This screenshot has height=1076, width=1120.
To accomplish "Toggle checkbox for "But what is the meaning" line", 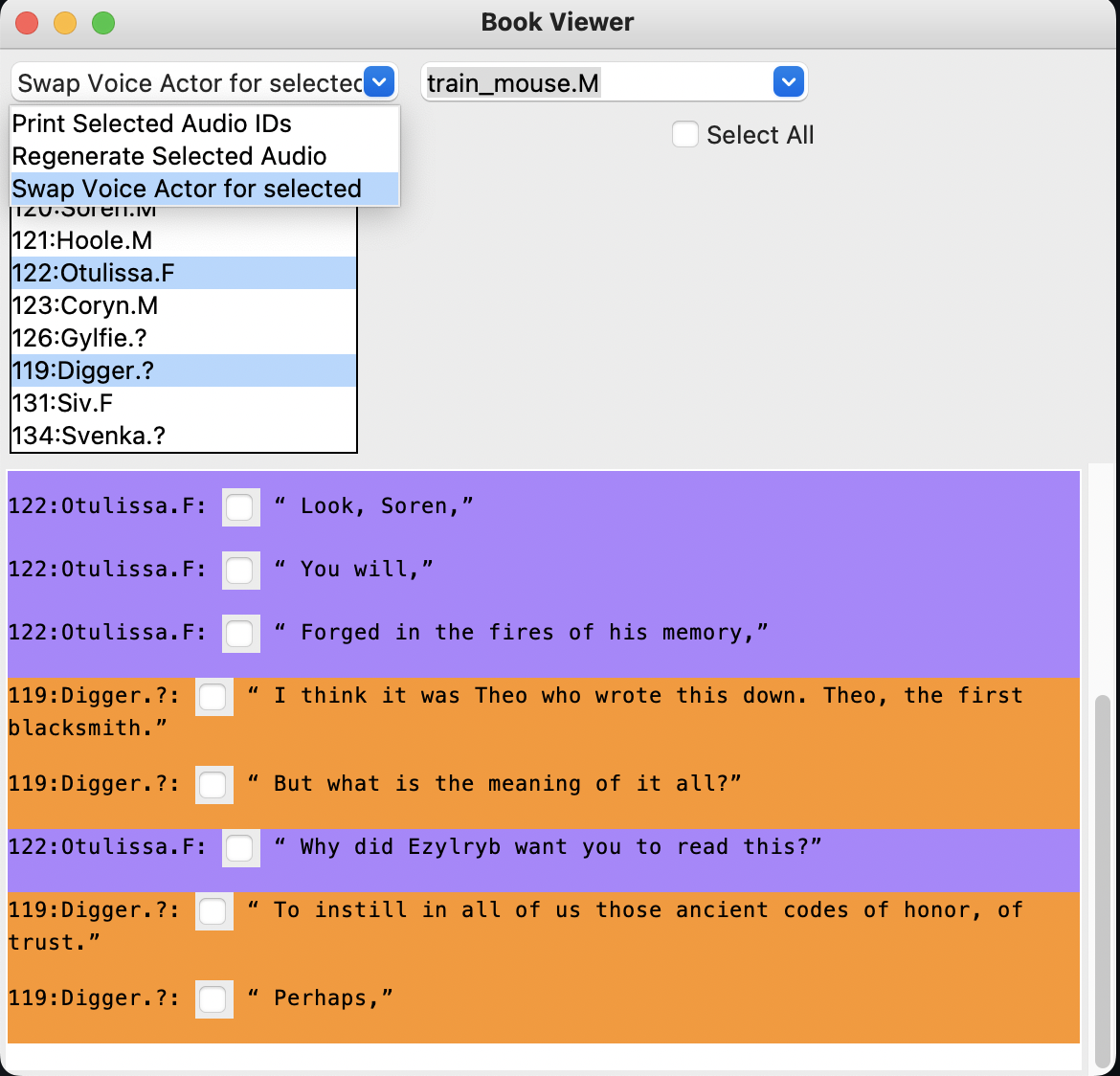I will [x=213, y=784].
